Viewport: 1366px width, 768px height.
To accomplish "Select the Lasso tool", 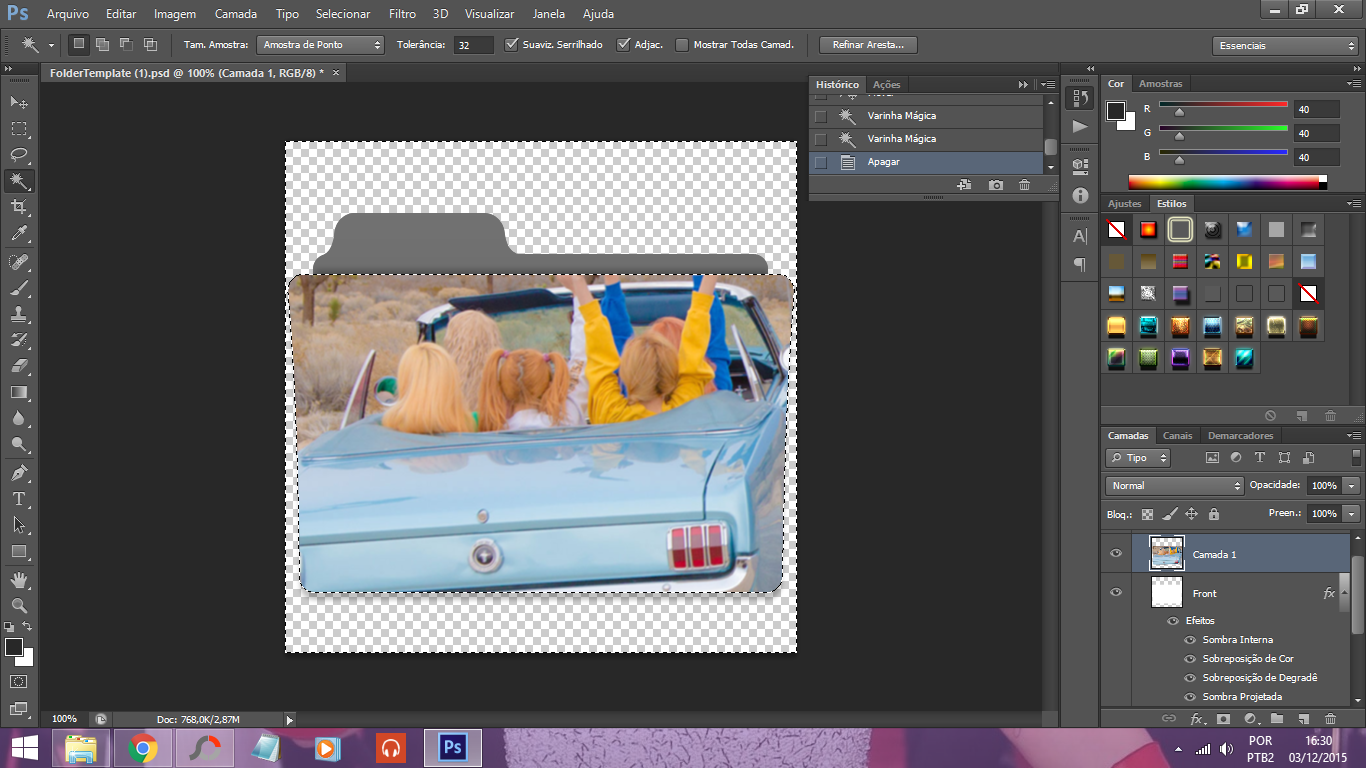I will pyautogui.click(x=19, y=155).
